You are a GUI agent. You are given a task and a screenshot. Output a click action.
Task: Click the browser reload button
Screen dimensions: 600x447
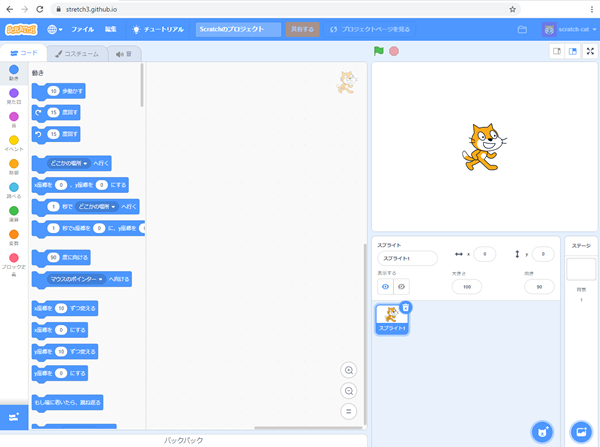click(40, 9)
